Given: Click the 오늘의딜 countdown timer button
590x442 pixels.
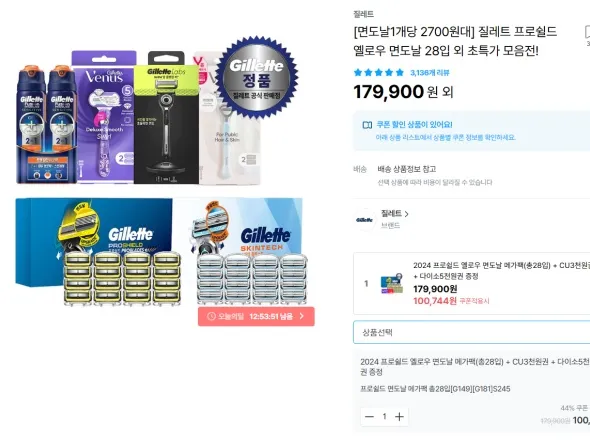Looking at the screenshot, I should pos(256,316).
